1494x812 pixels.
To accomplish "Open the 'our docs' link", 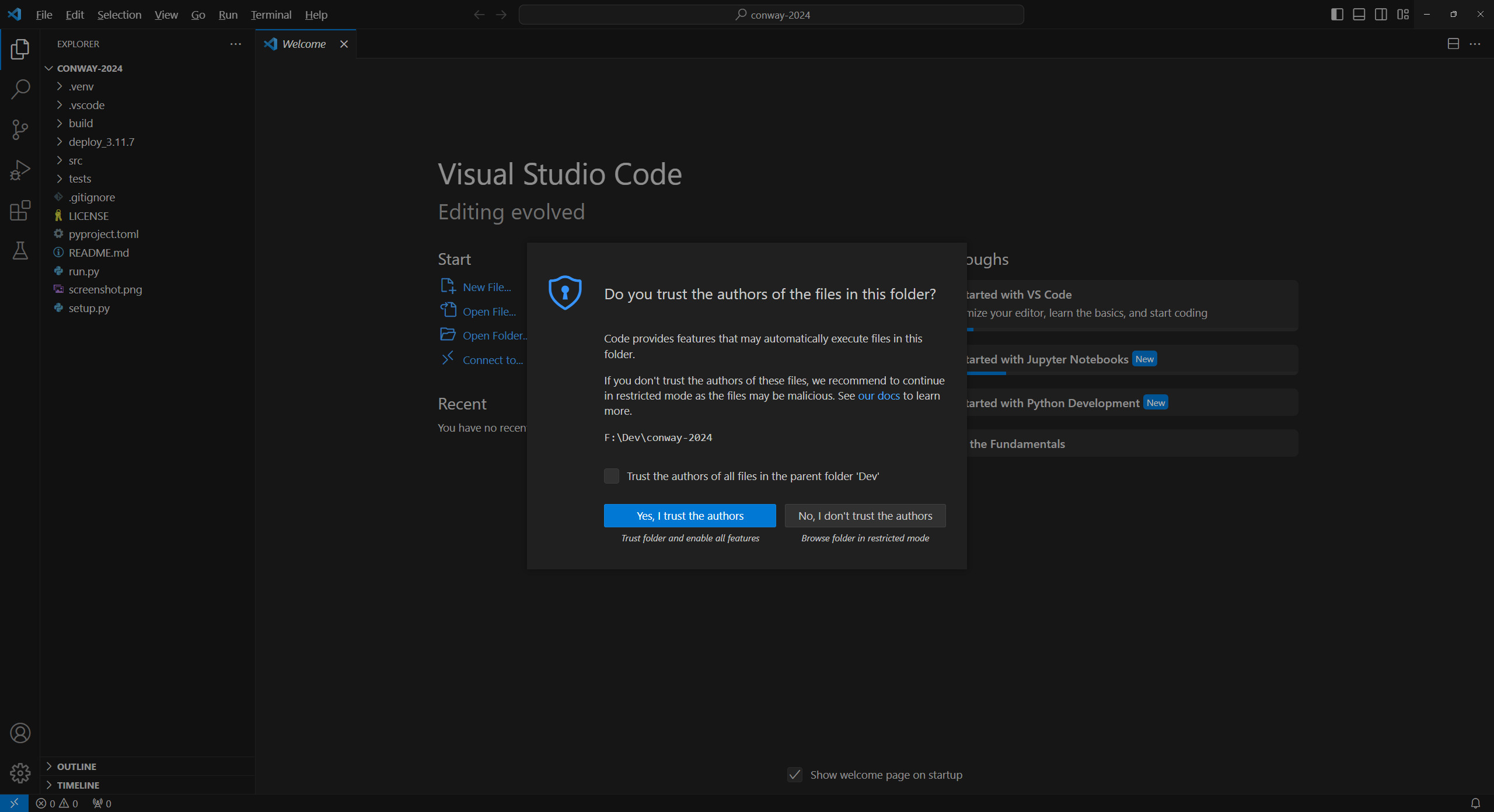I will click(878, 395).
